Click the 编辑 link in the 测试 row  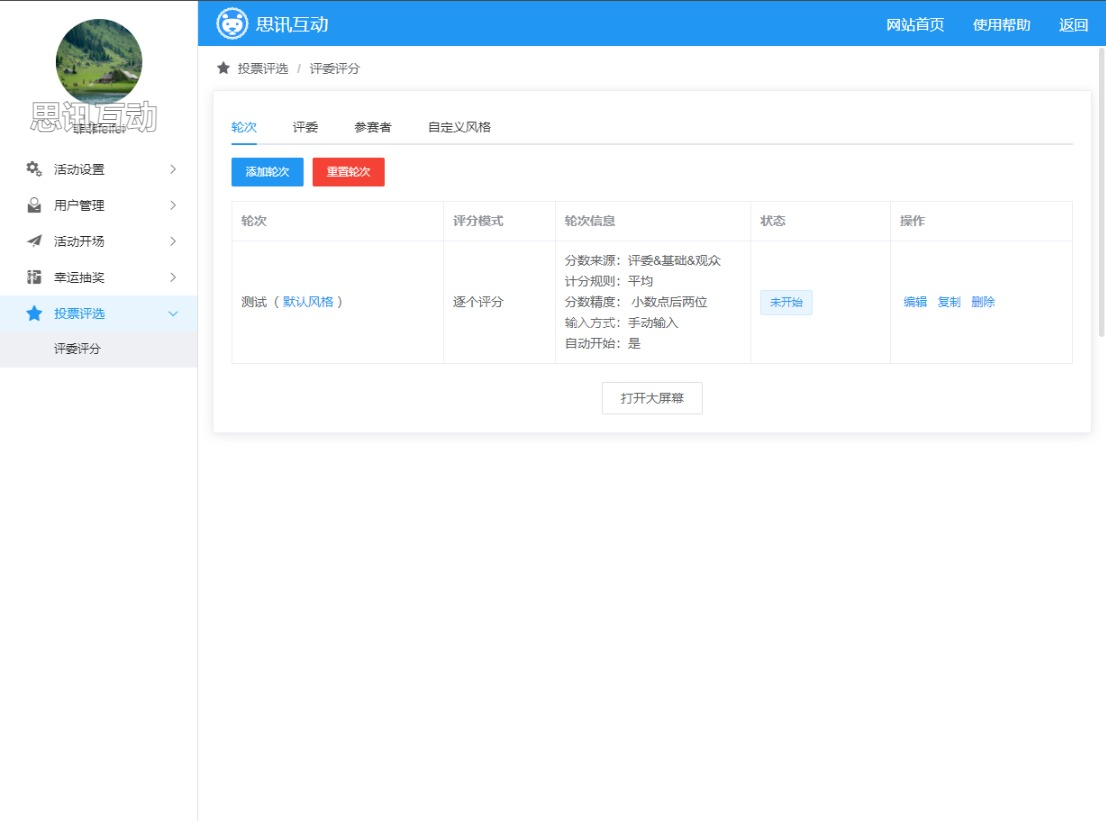pyautogui.click(x=915, y=302)
